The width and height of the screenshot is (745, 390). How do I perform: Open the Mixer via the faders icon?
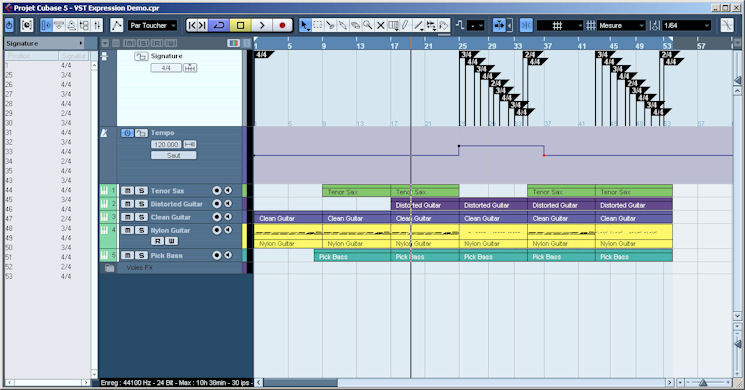click(x=97, y=25)
